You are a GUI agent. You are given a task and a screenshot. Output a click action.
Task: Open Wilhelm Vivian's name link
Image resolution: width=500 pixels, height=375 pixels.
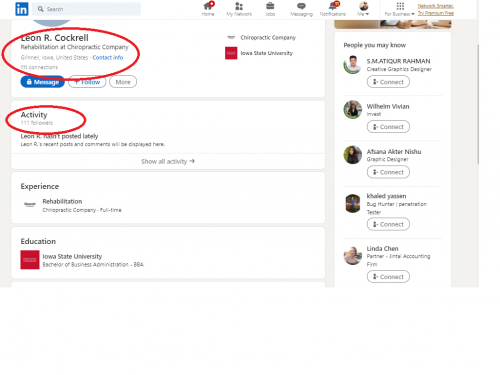click(x=388, y=106)
